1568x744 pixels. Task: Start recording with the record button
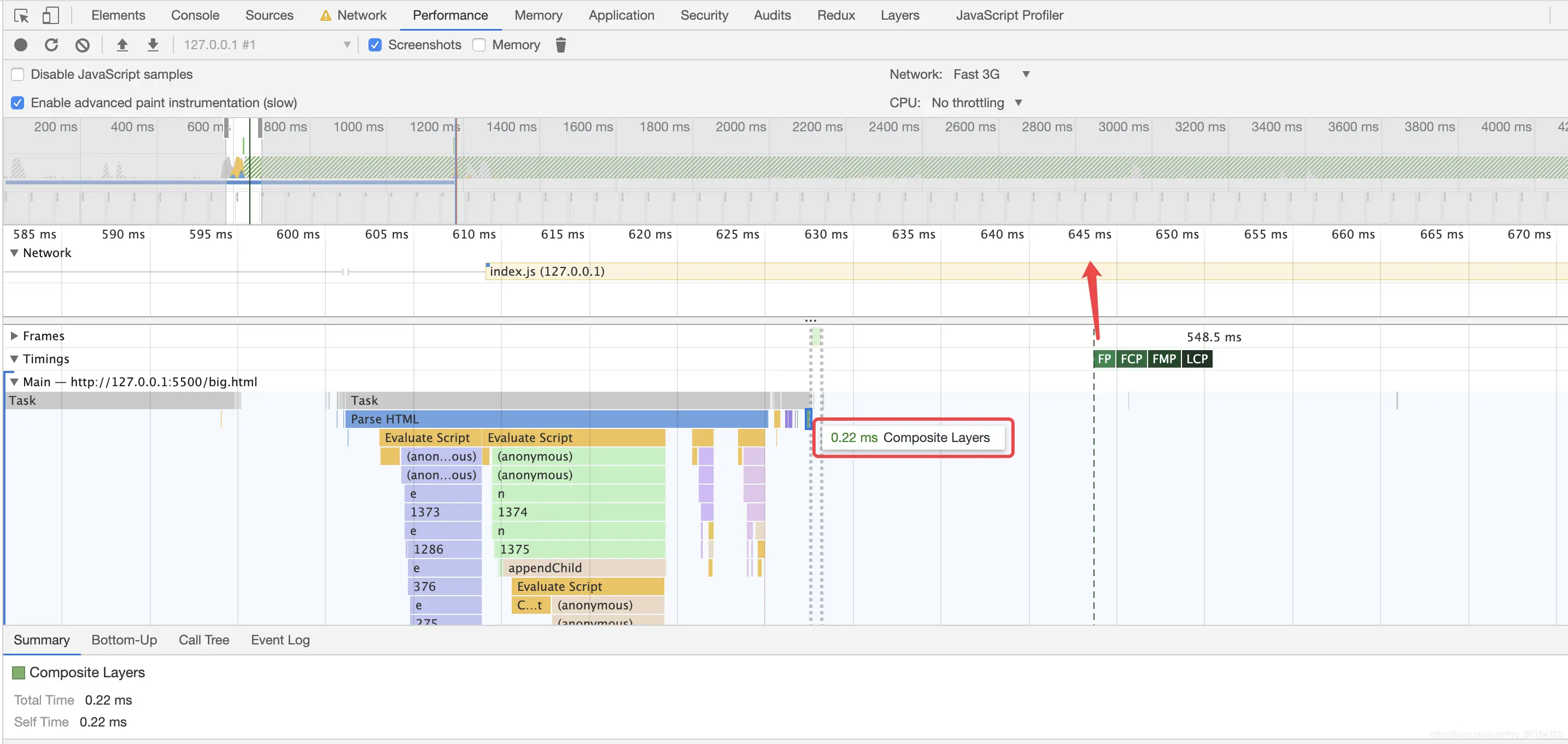point(21,45)
